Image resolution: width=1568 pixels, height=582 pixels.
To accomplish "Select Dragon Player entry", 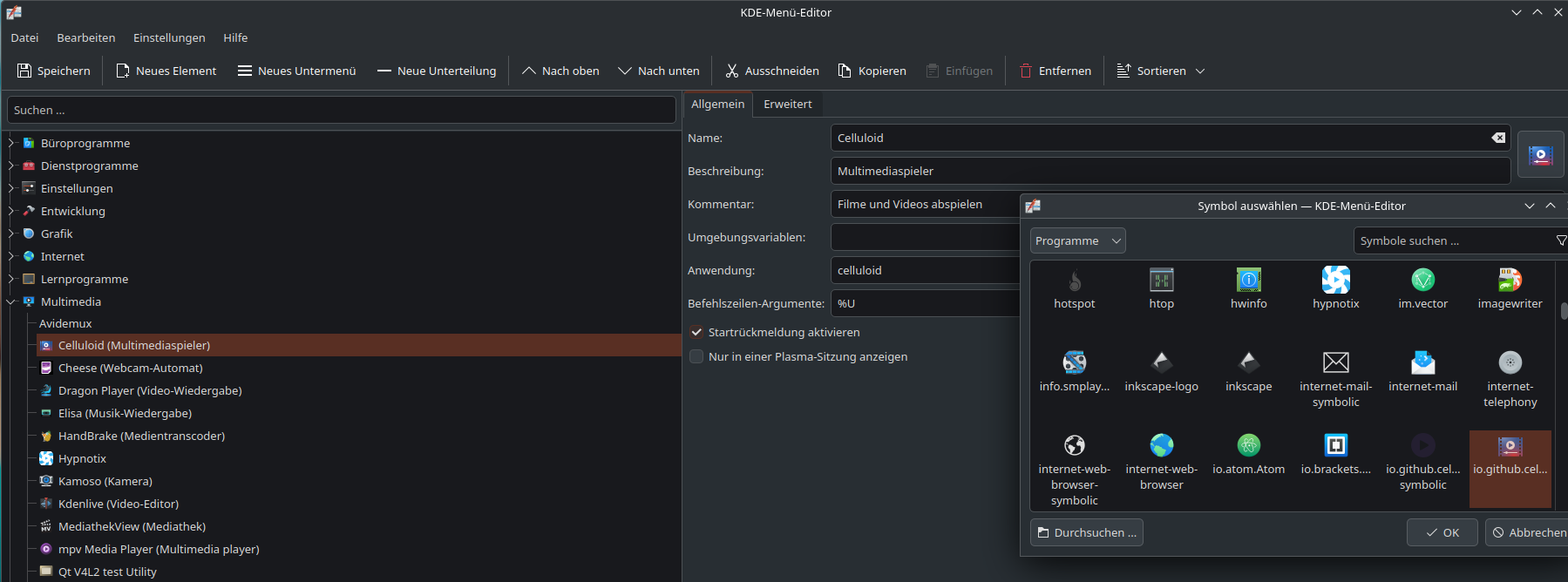I will point(150,390).
